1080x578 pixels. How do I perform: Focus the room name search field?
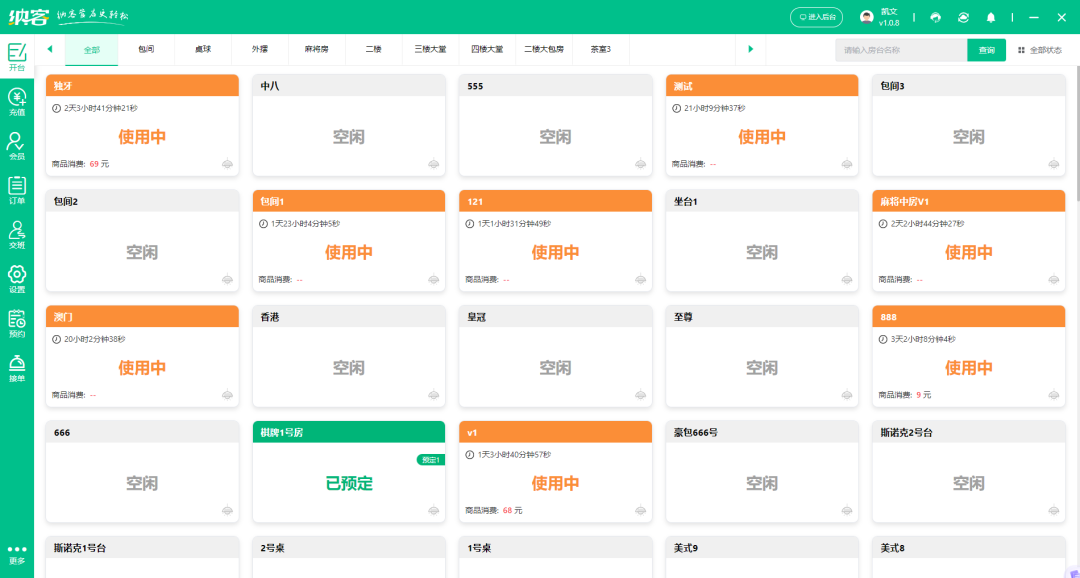coord(901,50)
